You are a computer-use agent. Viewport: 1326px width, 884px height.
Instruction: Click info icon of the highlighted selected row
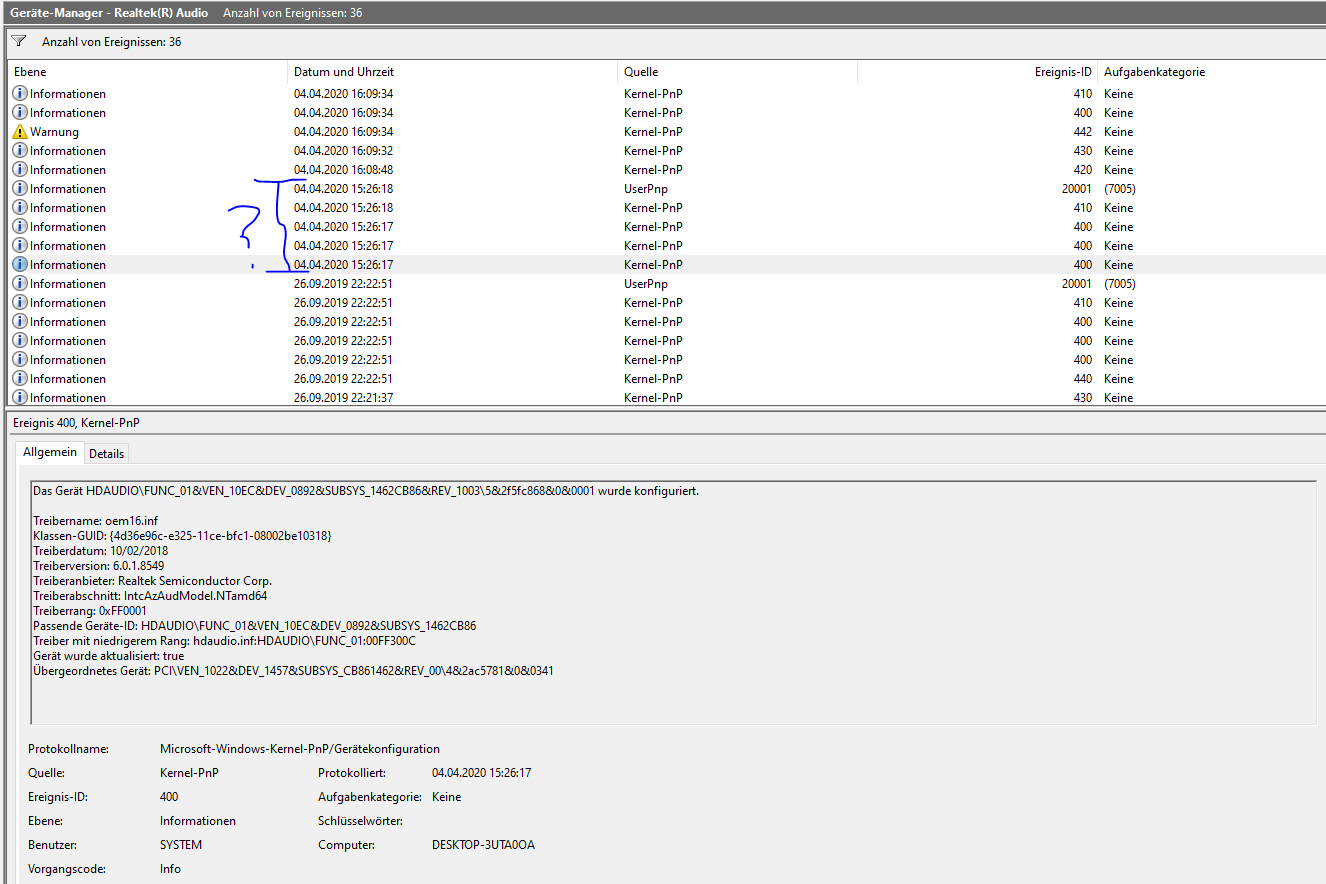point(20,265)
